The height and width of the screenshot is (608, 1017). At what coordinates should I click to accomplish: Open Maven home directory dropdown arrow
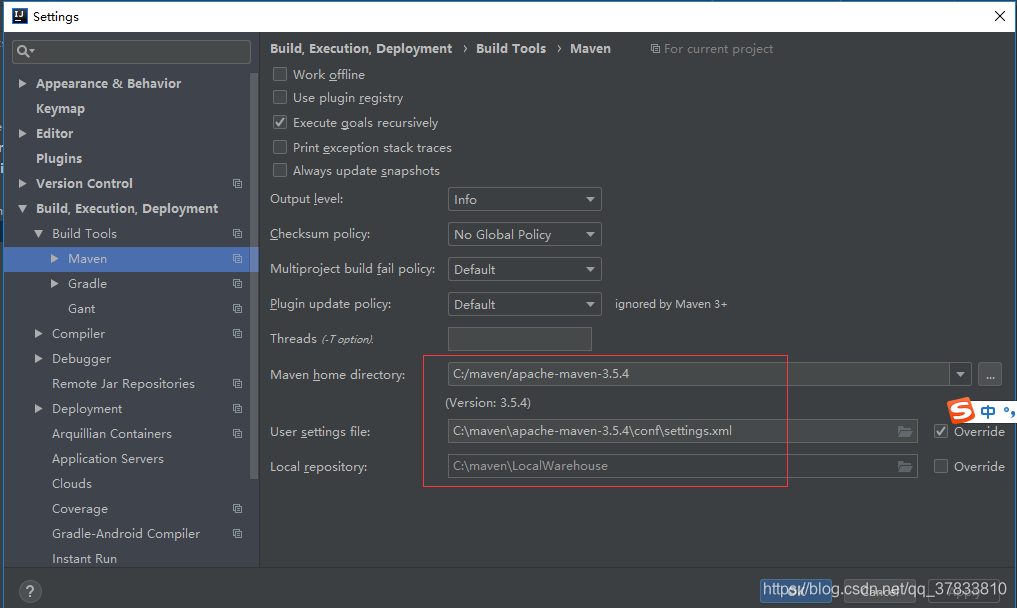[960, 374]
